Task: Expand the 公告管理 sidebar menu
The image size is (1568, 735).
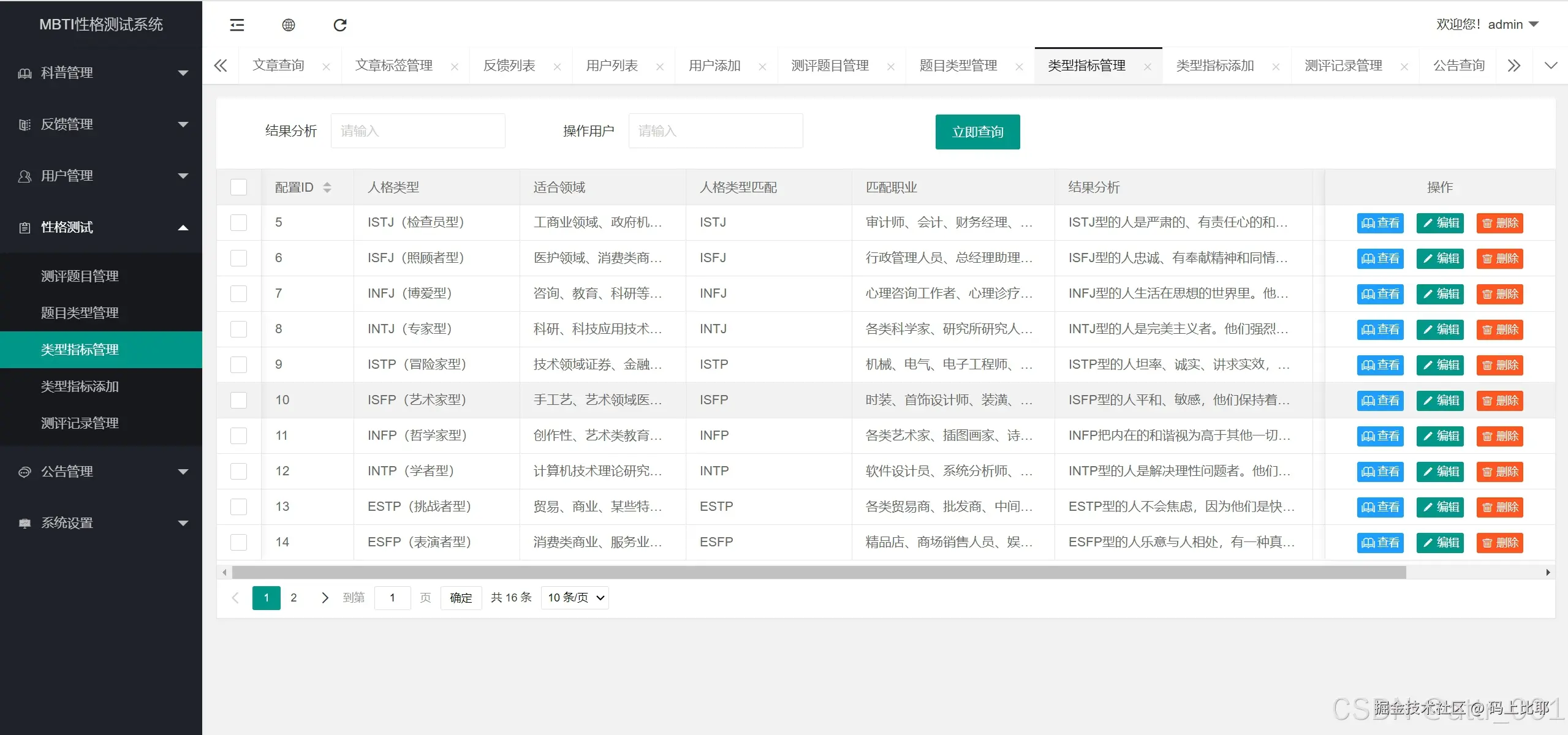Action: (x=101, y=472)
